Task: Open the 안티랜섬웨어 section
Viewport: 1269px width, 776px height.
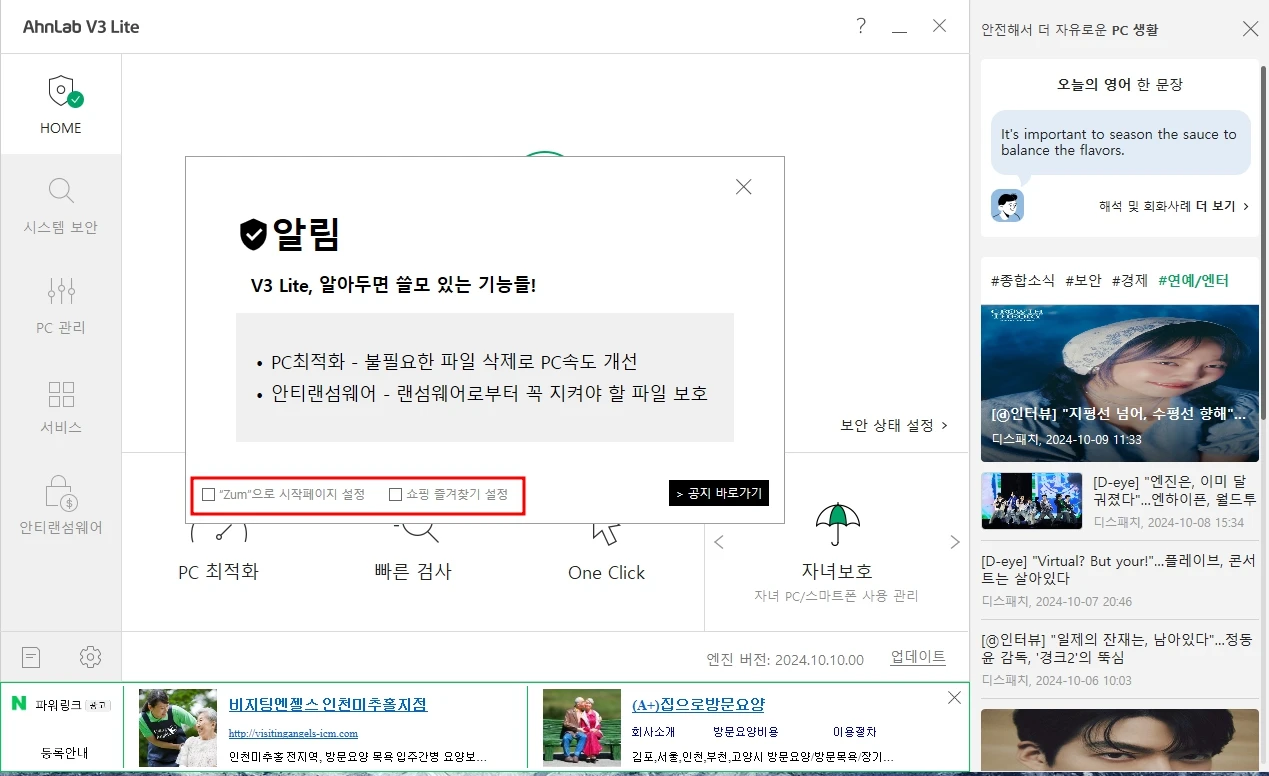Action: 61,504
